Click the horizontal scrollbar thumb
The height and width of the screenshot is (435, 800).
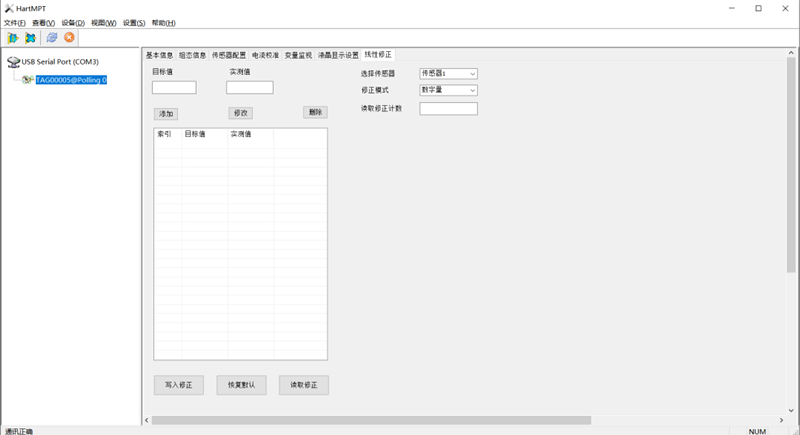[x=371, y=420]
